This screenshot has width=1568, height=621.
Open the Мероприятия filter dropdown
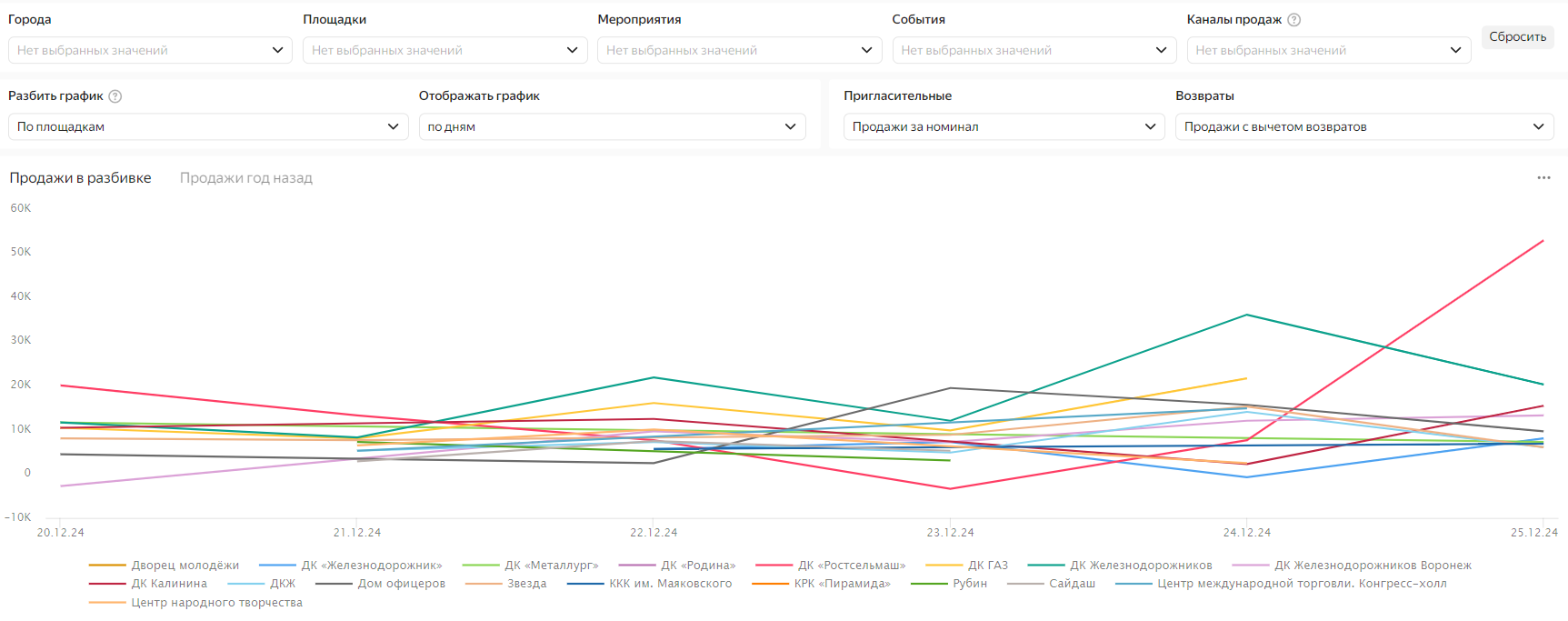click(x=739, y=50)
